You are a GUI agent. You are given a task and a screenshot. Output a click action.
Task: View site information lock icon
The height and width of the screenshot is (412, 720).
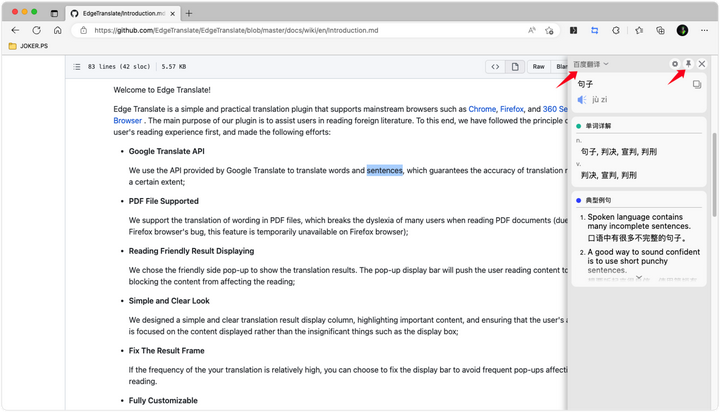(83, 30)
